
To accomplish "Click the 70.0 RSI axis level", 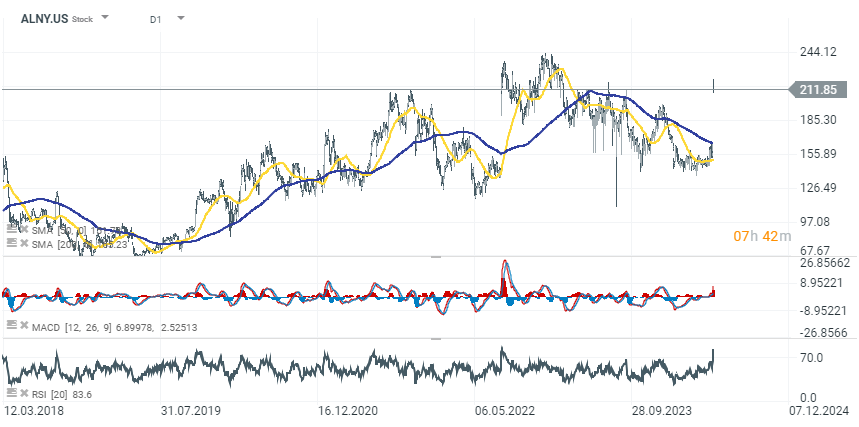I will pyautogui.click(x=811, y=358).
